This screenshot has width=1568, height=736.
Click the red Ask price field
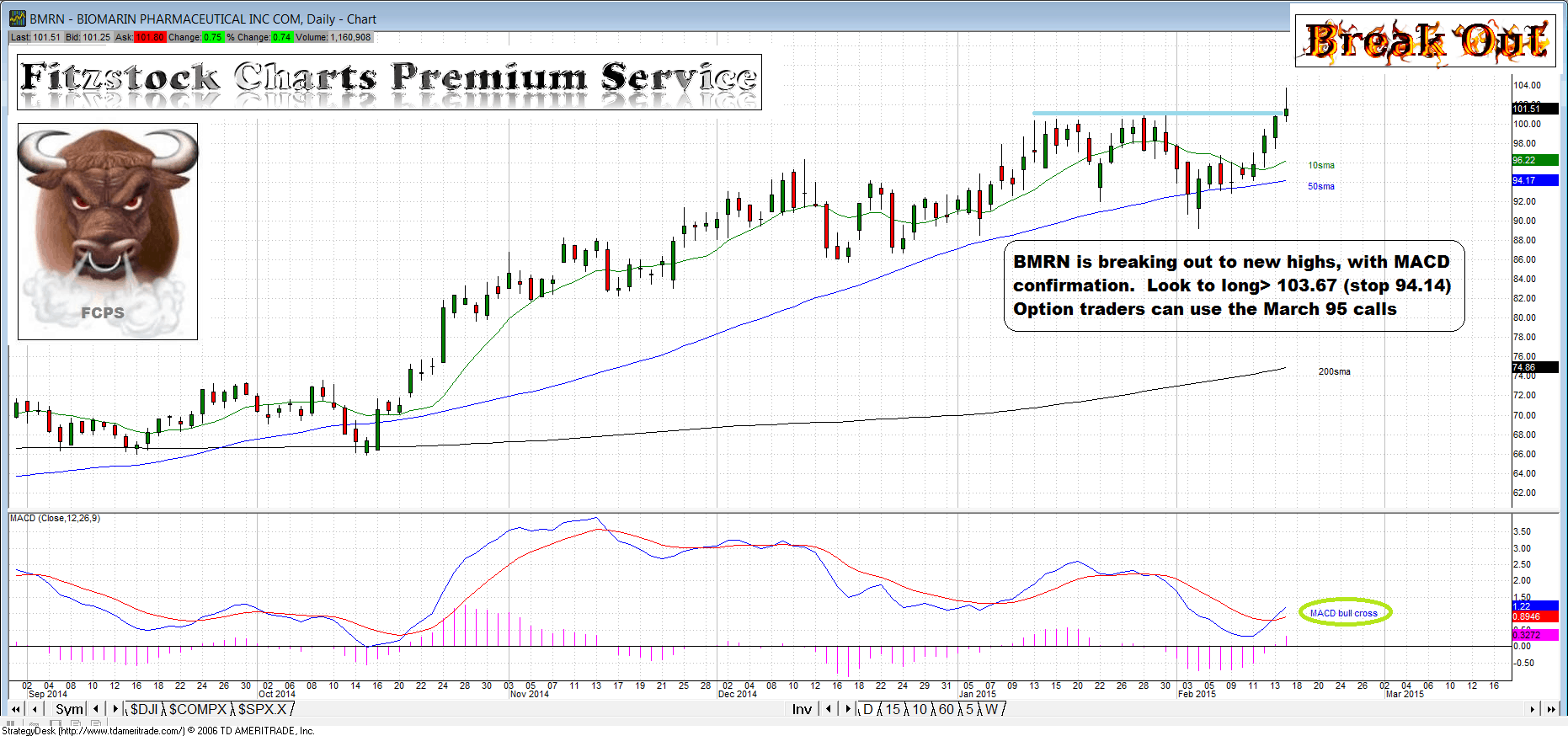point(149,37)
